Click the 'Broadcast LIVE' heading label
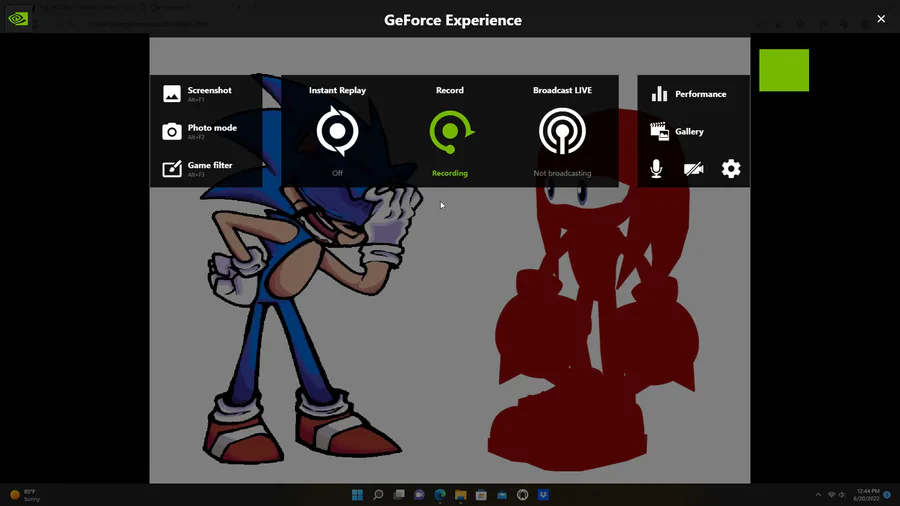The image size is (900, 506). point(562,90)
